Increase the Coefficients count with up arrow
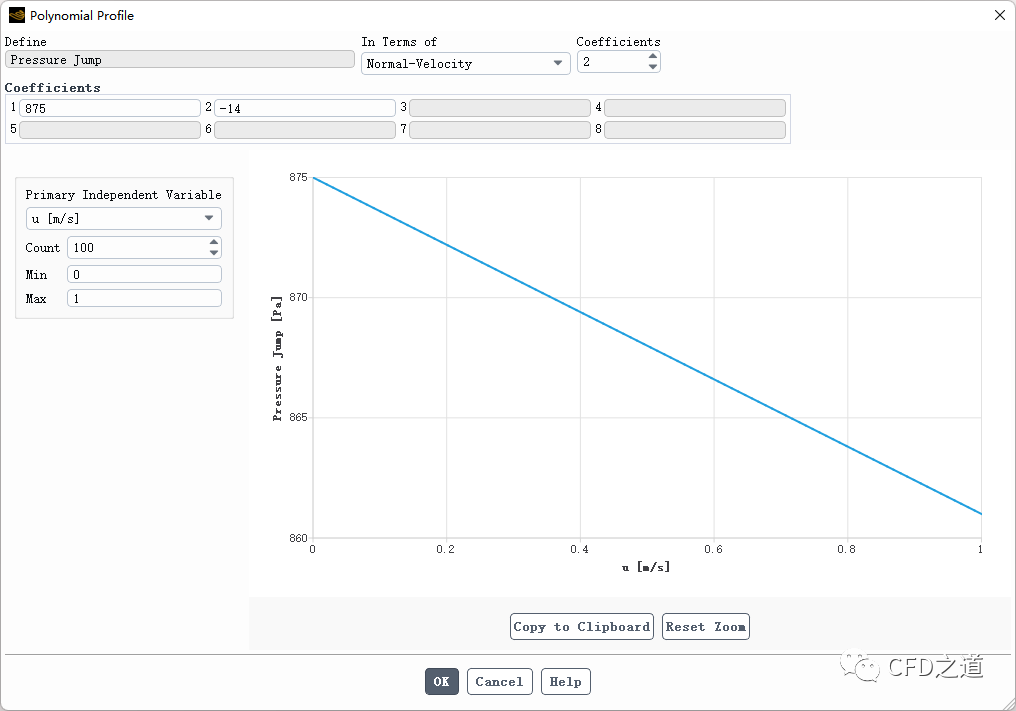This screenshot has width=1016, height=711. point(653,57)
